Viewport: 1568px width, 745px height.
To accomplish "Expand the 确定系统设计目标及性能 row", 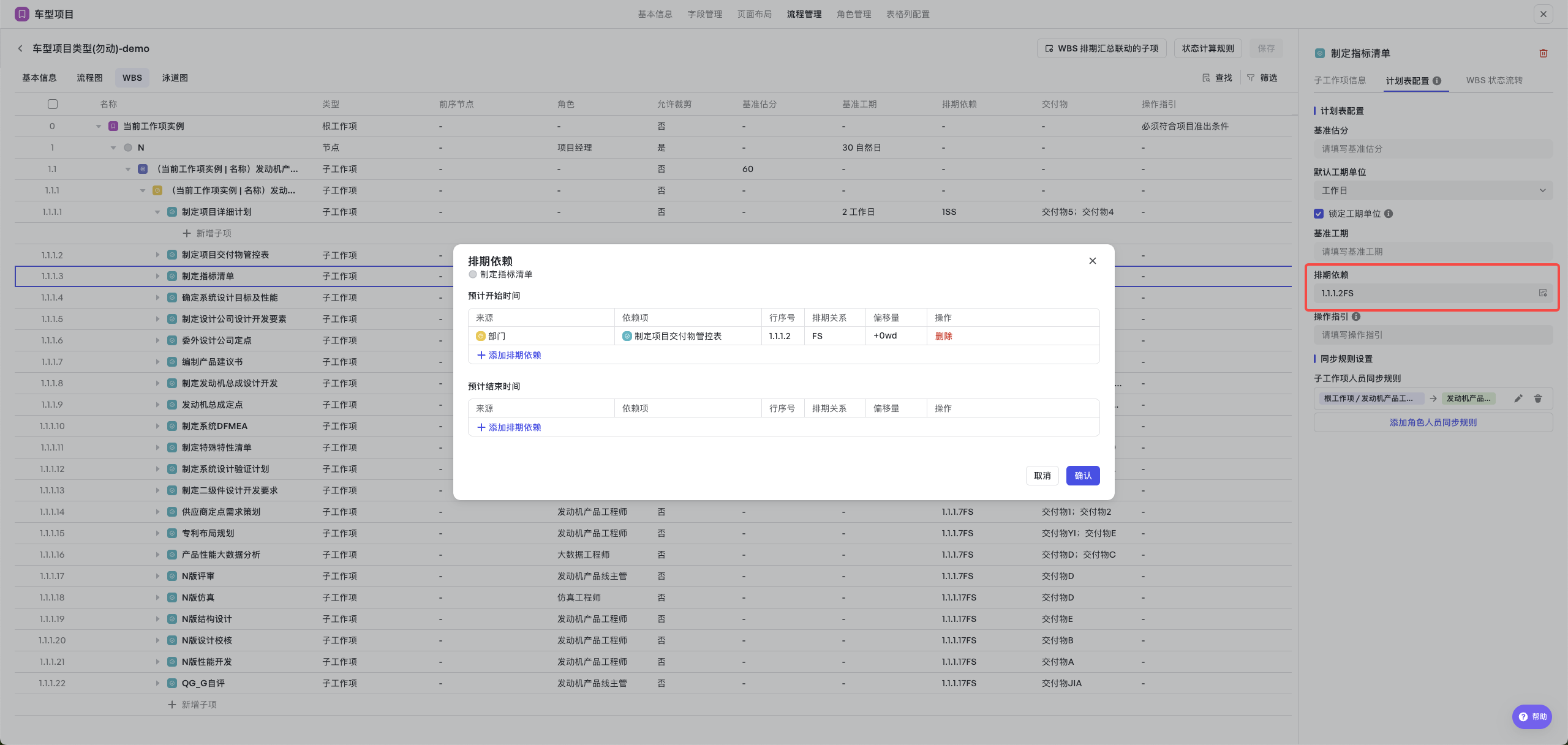I will pos(157,298).
